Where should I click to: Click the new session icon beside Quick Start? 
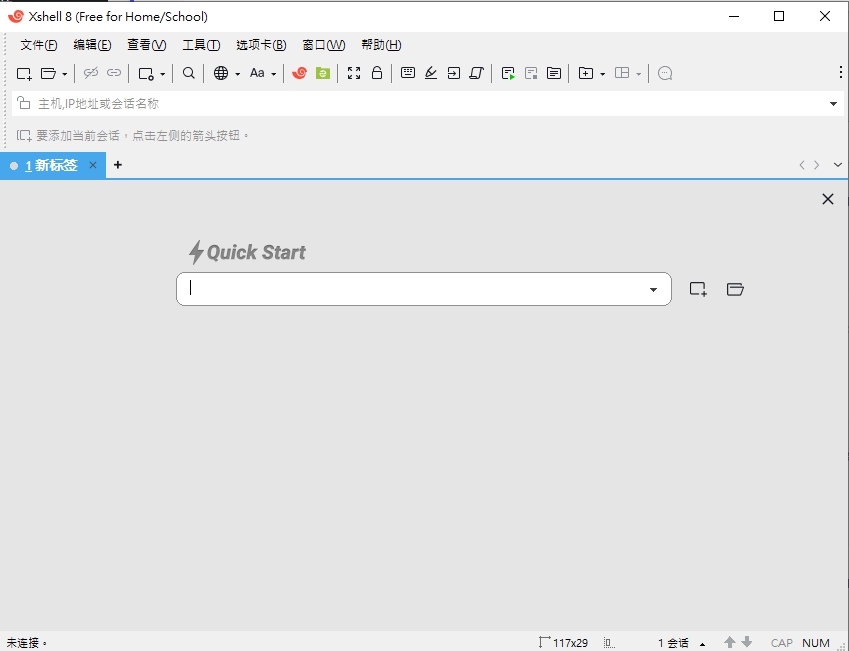coord(698,289)
